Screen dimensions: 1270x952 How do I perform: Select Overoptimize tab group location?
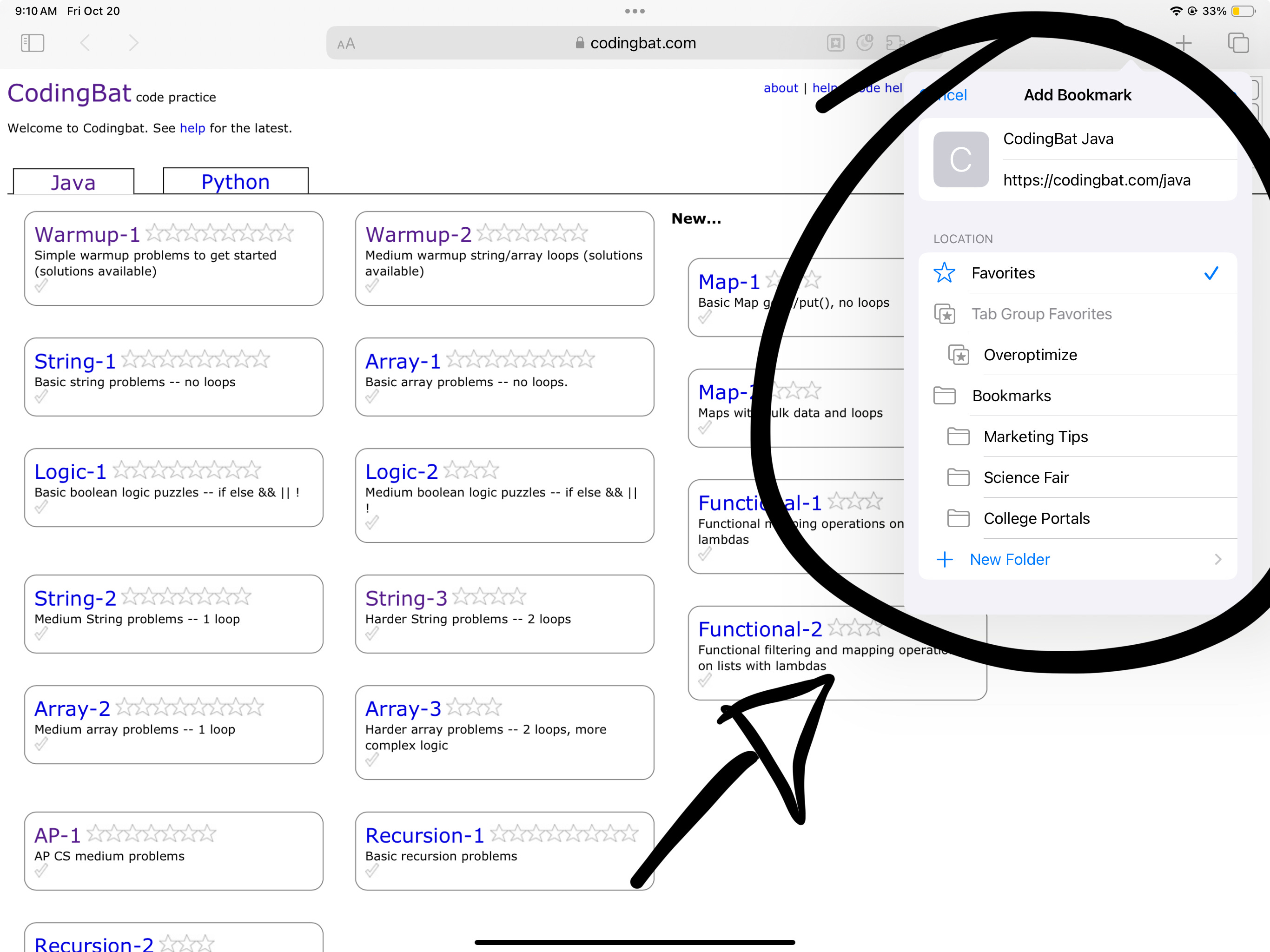pos(1078,355)
